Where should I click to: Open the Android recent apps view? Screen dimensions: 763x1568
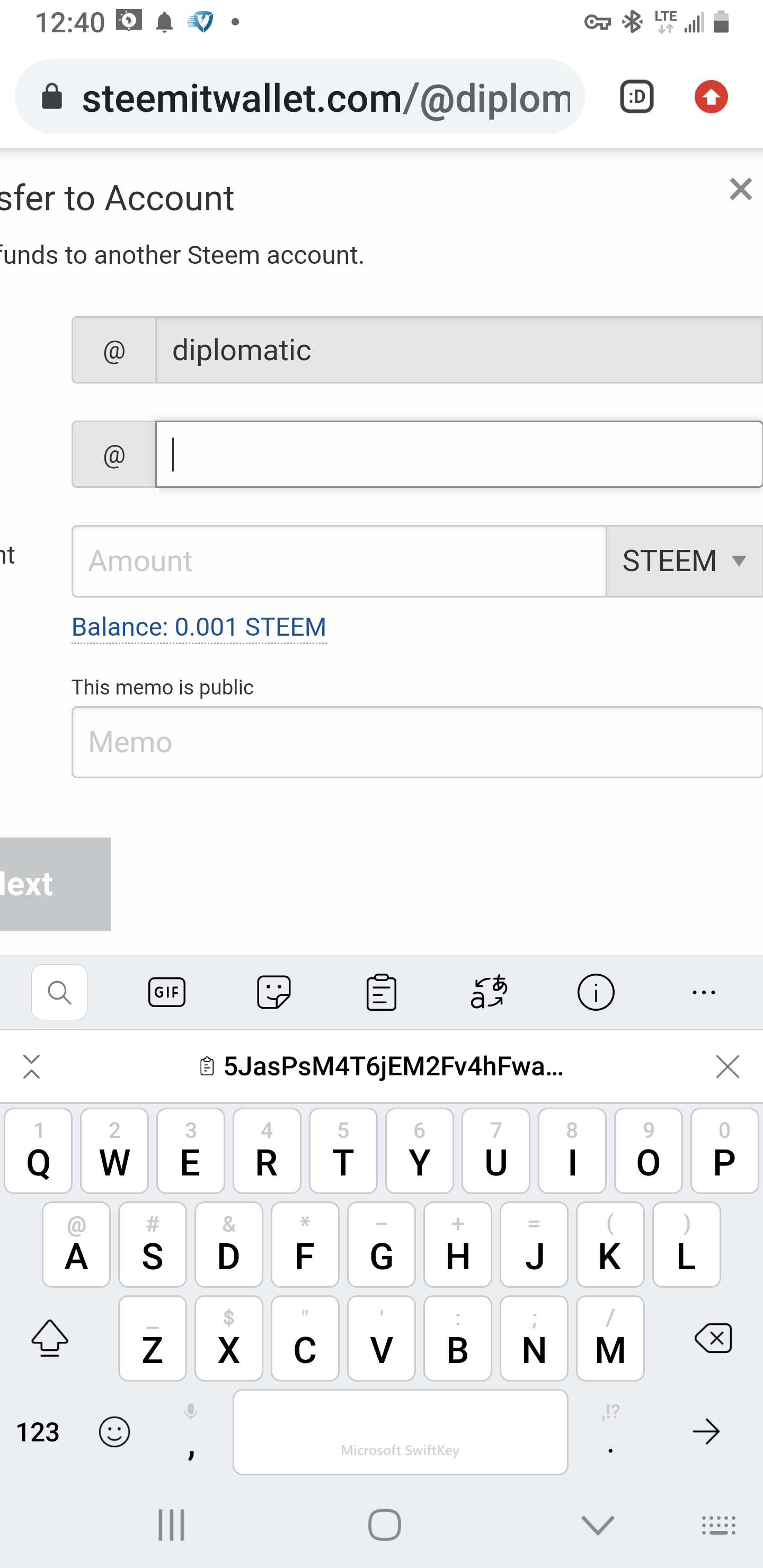click(x=171, y=1525)
